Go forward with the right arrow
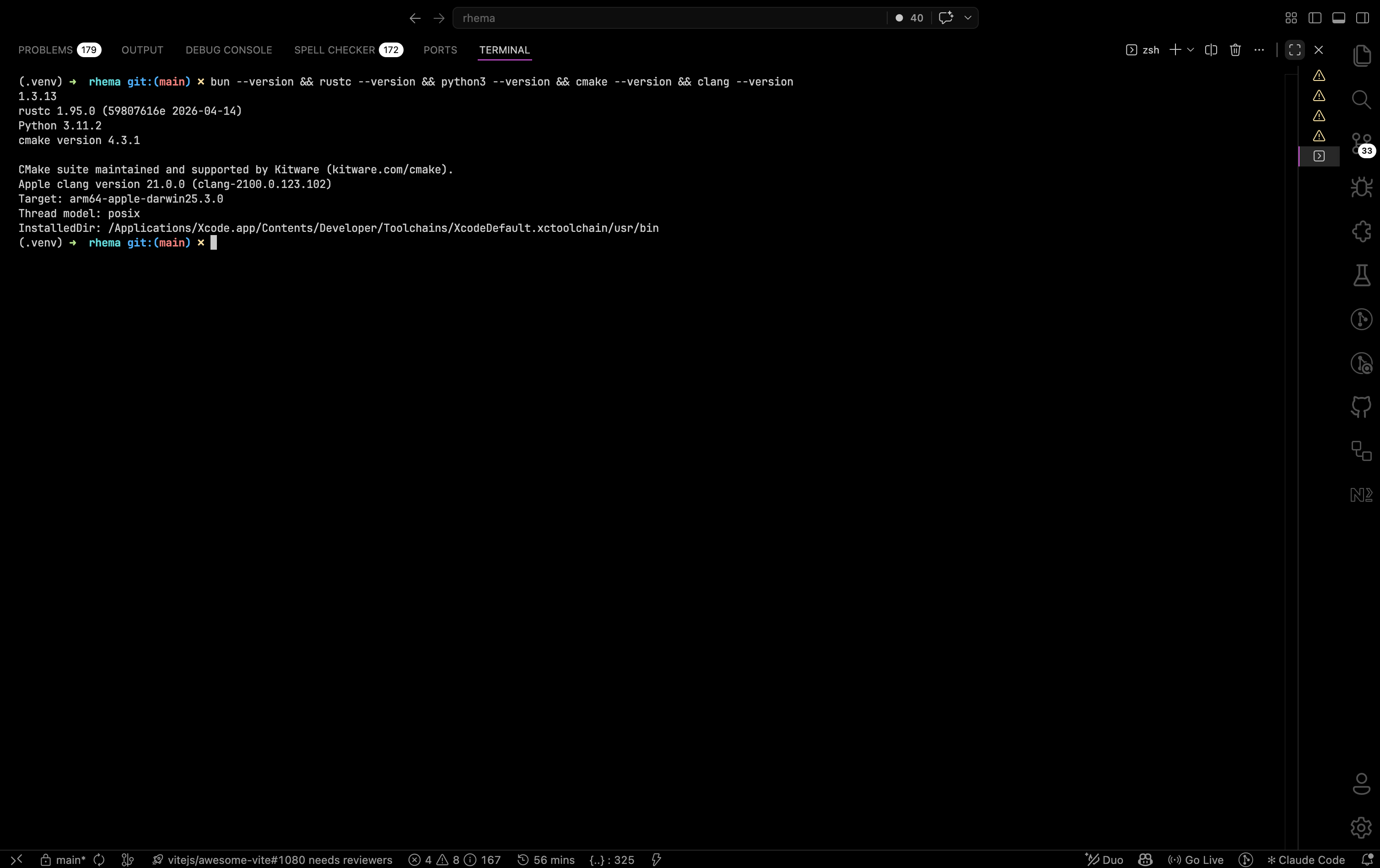Viewport: 1380px width, 868px height. tap(439, 18)
